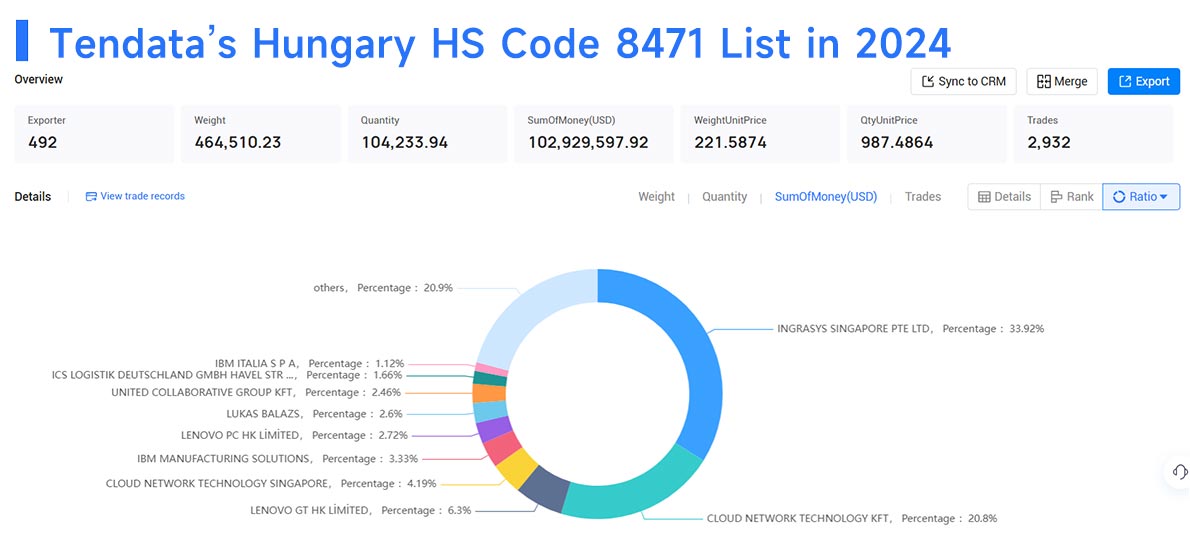Click the Exporter summary card showing 492

94,134
